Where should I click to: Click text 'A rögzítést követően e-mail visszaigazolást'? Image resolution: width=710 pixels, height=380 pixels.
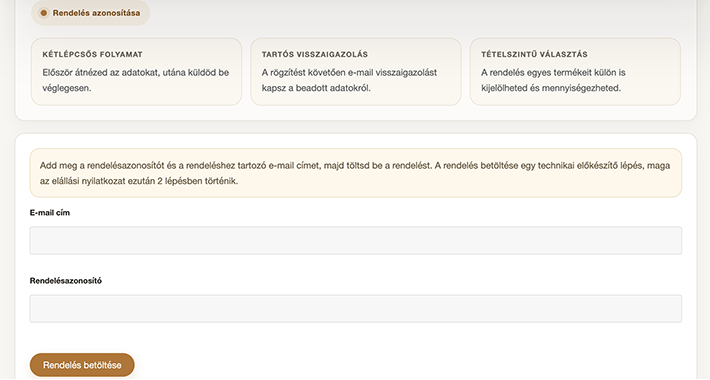click(349, 72)
